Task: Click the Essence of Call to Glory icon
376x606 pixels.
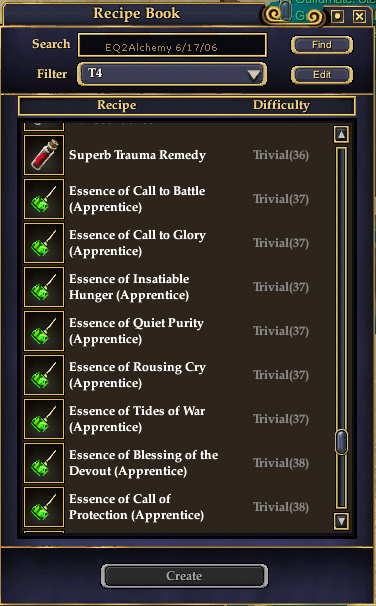Action: [x=44, y=243]
